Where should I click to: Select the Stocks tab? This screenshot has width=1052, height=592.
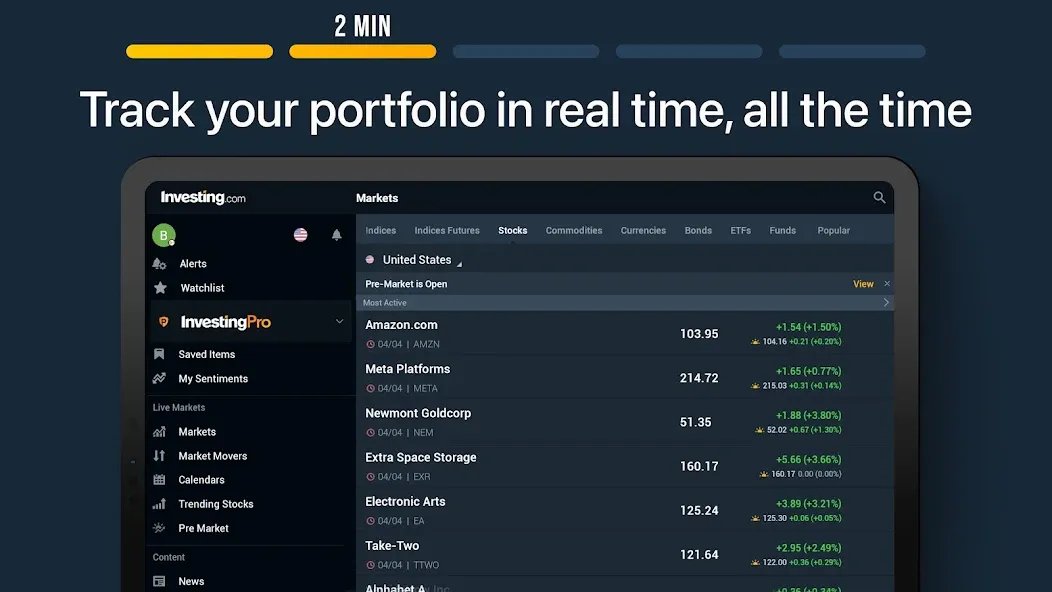pyautogui.click(x=513, y=230)
